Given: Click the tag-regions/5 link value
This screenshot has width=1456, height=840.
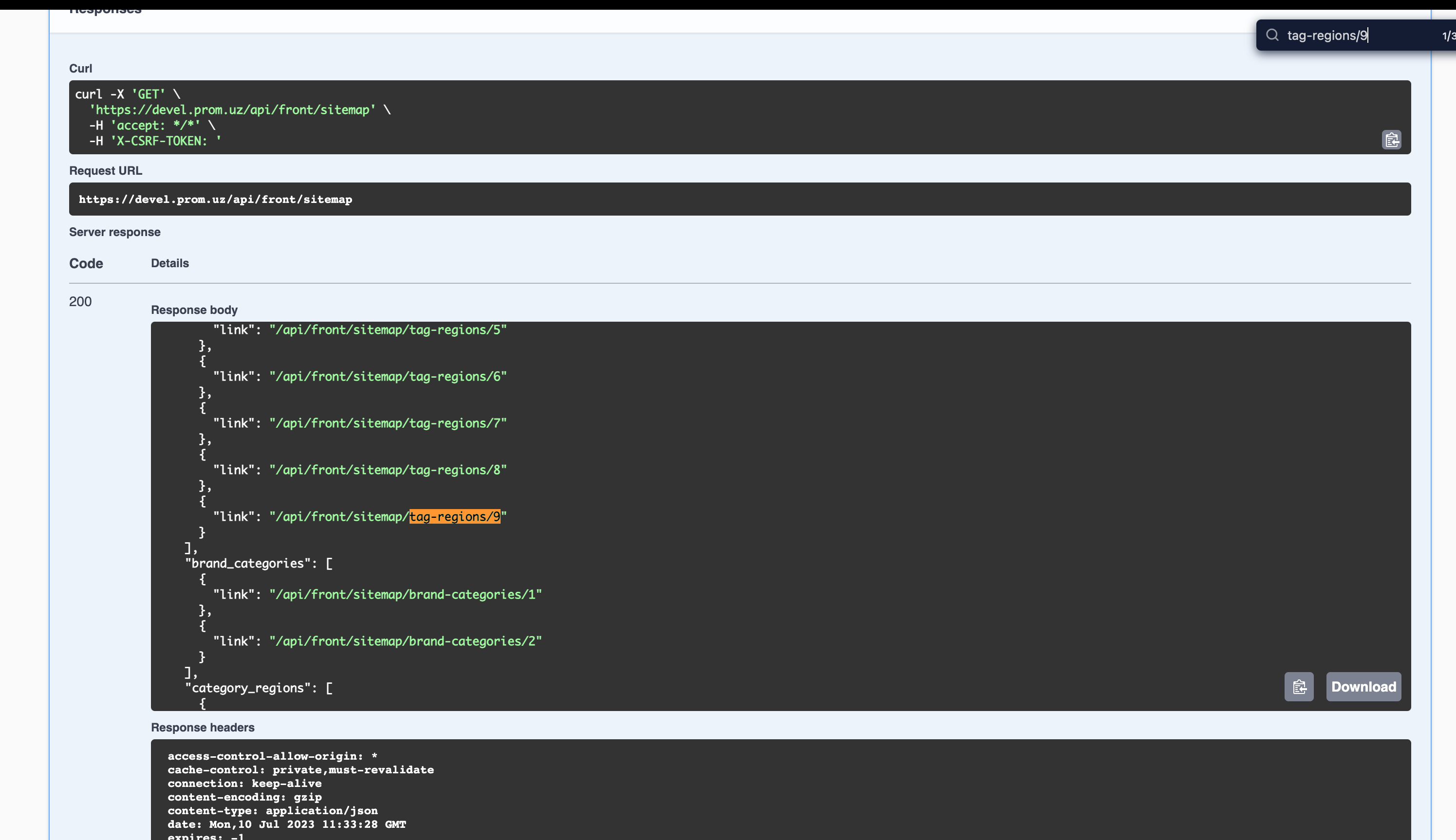Looking at the screenshot, I should pyautogui.click(x=388, y=329).
